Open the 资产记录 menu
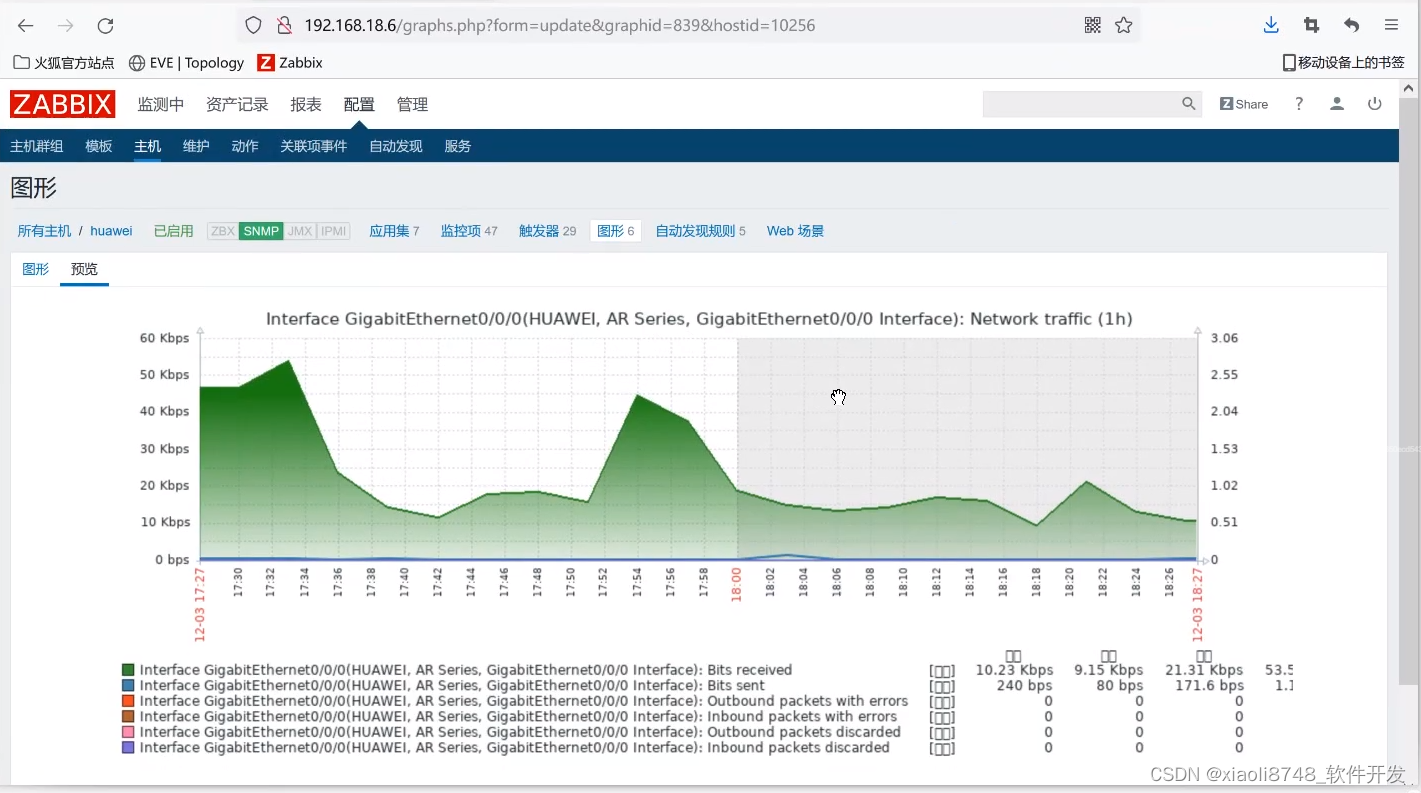 237,104
